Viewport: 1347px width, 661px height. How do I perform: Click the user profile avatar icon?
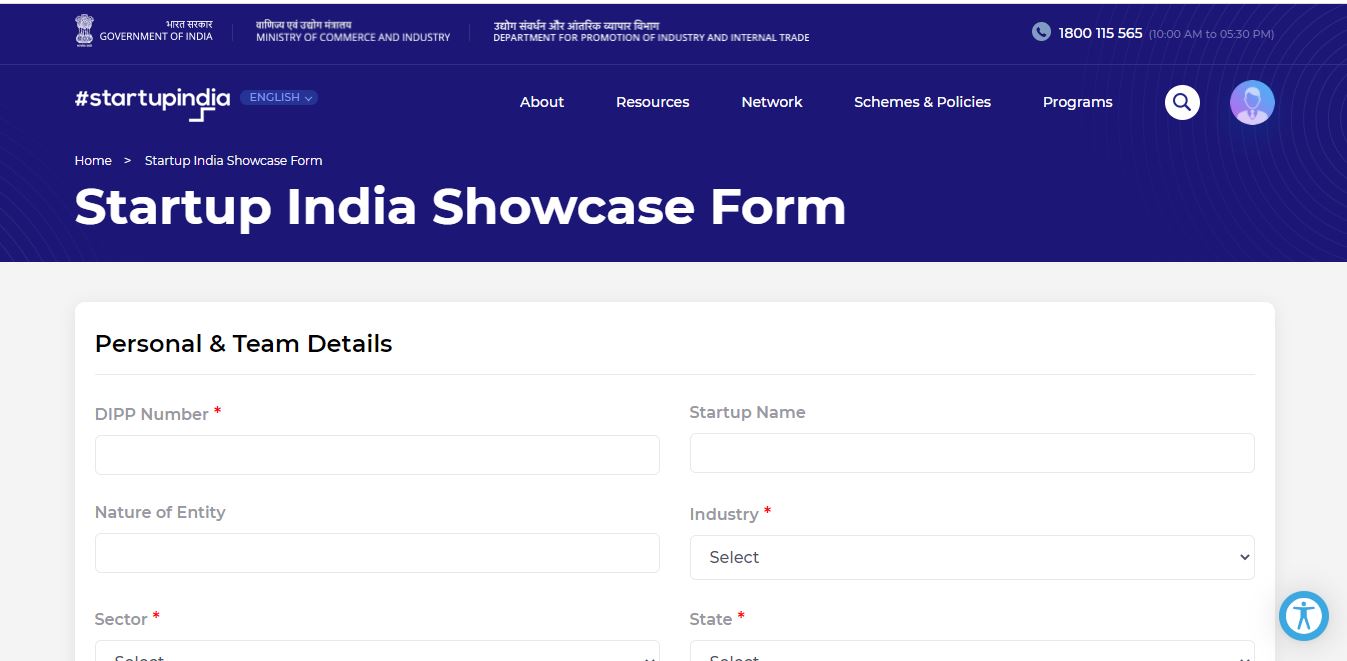tap(1251, 102)
